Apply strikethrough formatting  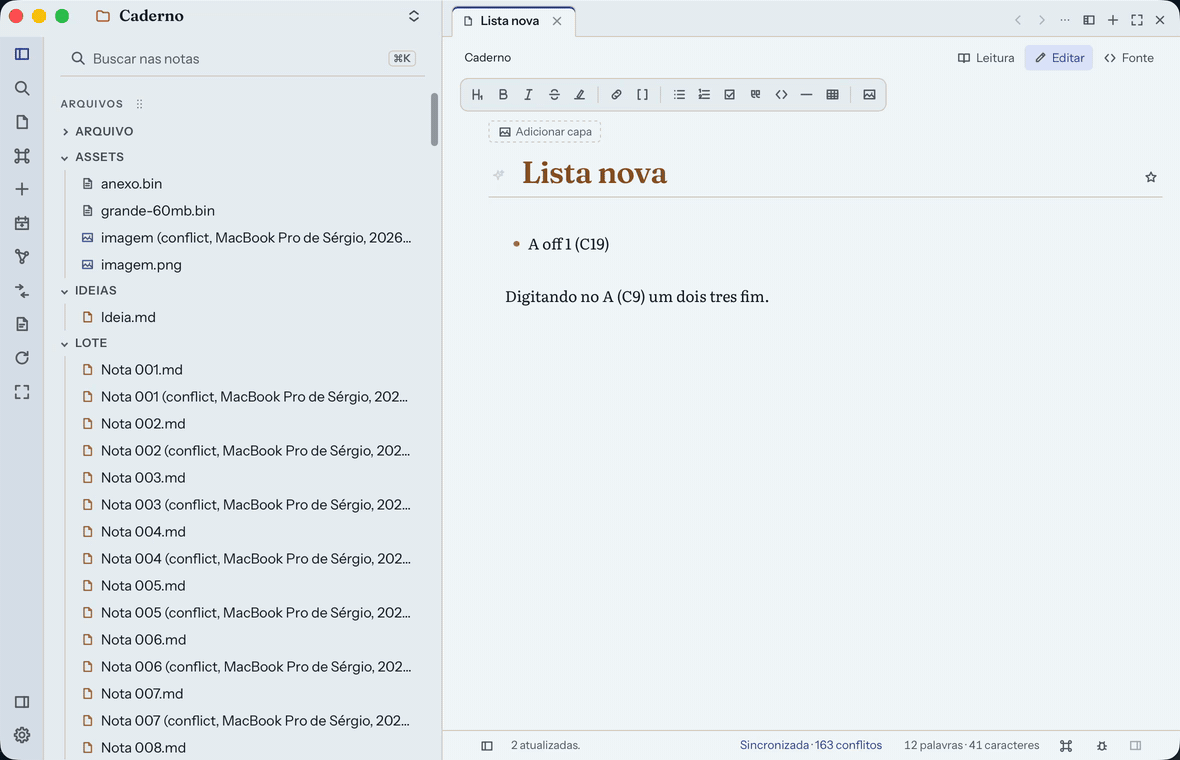554,95
